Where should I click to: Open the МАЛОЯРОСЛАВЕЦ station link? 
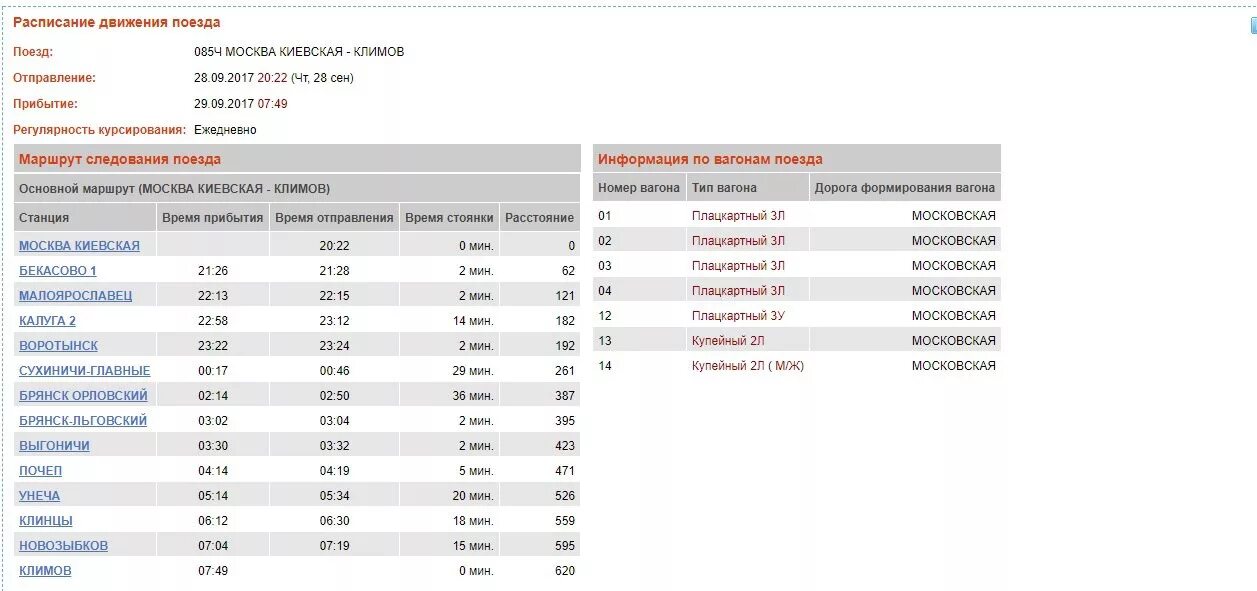tap(75, 296)
